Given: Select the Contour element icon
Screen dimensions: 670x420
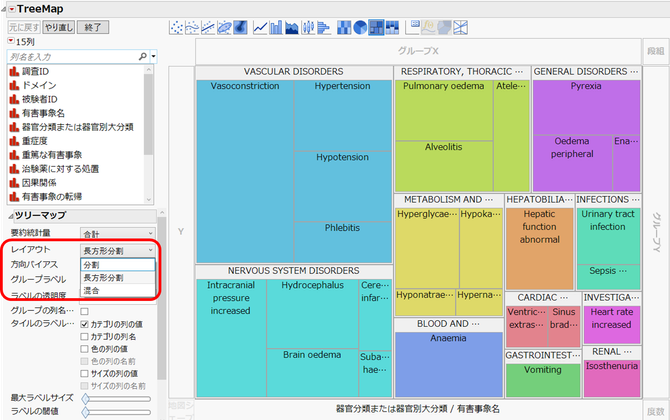Looking at the screenshot, I should (240, 28).
